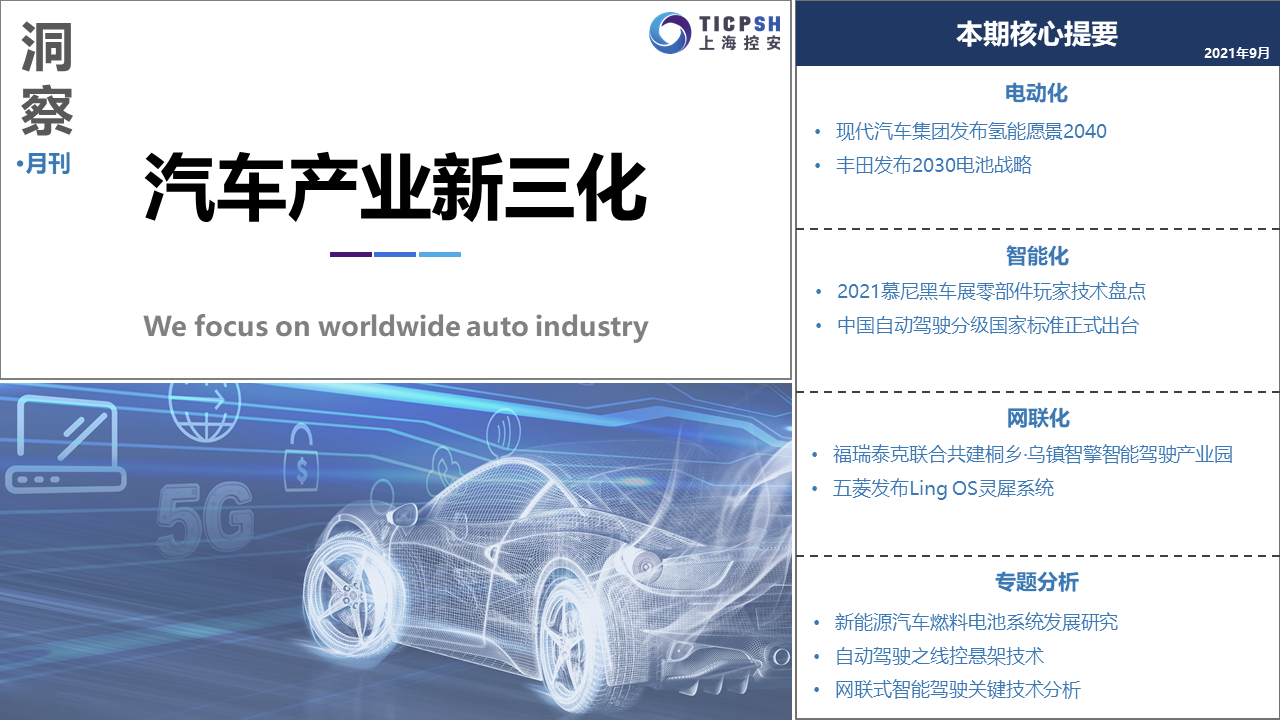Select the 专题分析 section heading
Screen dimensions: 1280x720
[x=1036, y=582]
